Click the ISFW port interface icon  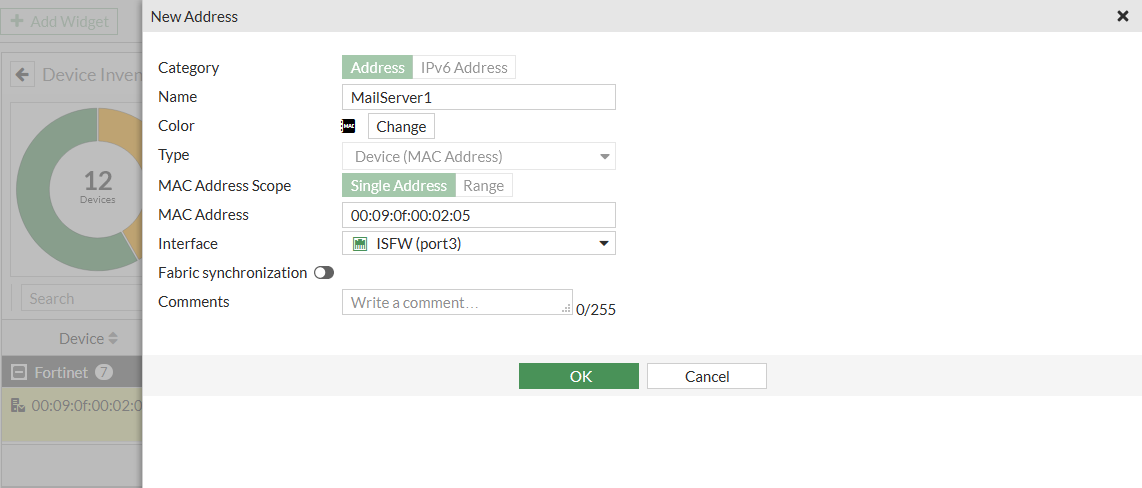pos(360,243)
